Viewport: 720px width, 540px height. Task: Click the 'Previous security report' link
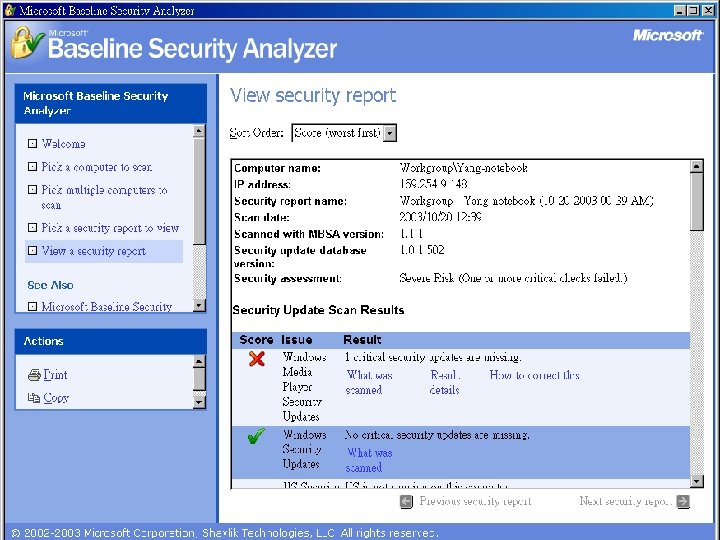[475, 501]
